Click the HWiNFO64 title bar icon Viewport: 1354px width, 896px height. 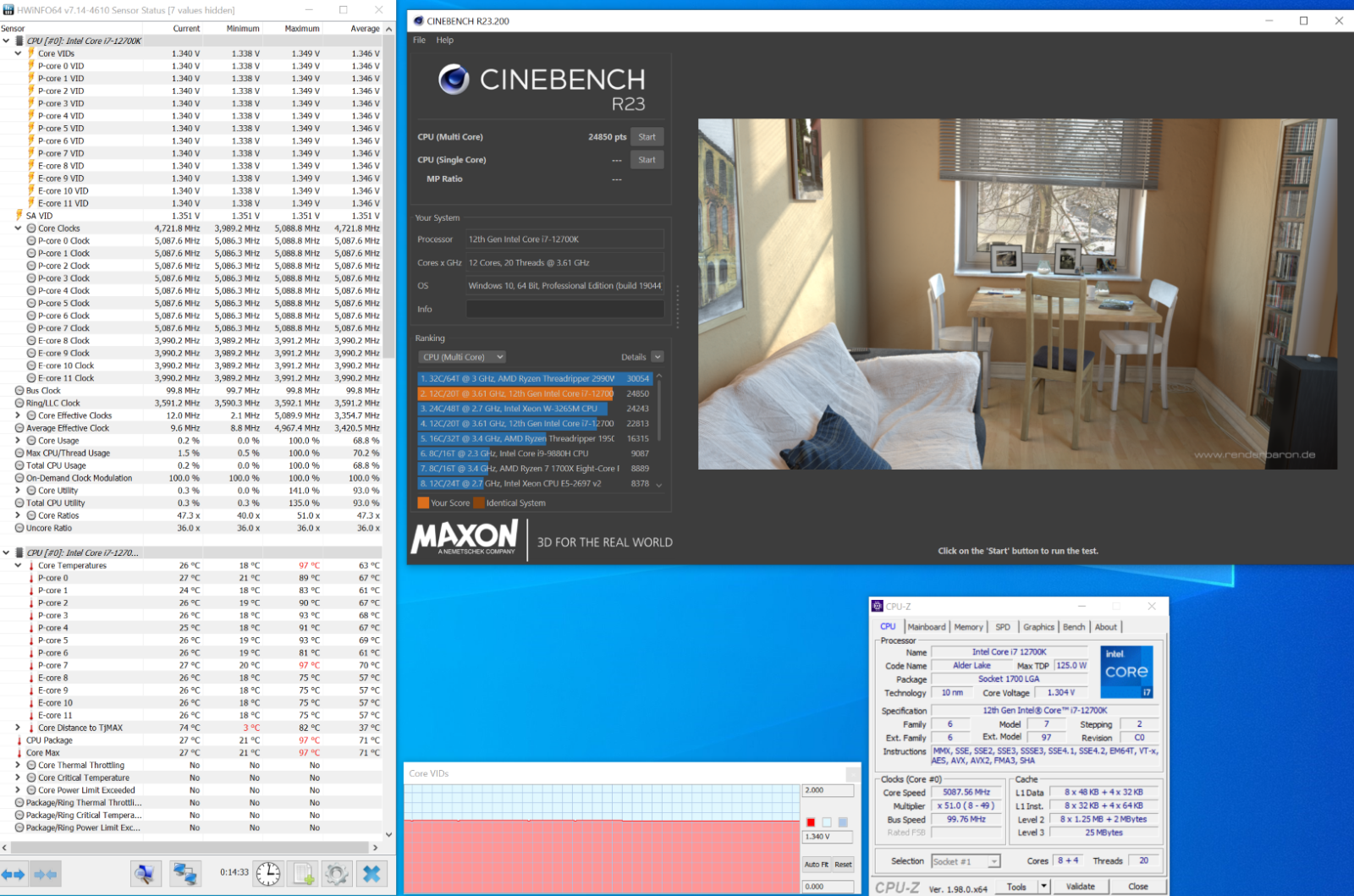point(8,9)
